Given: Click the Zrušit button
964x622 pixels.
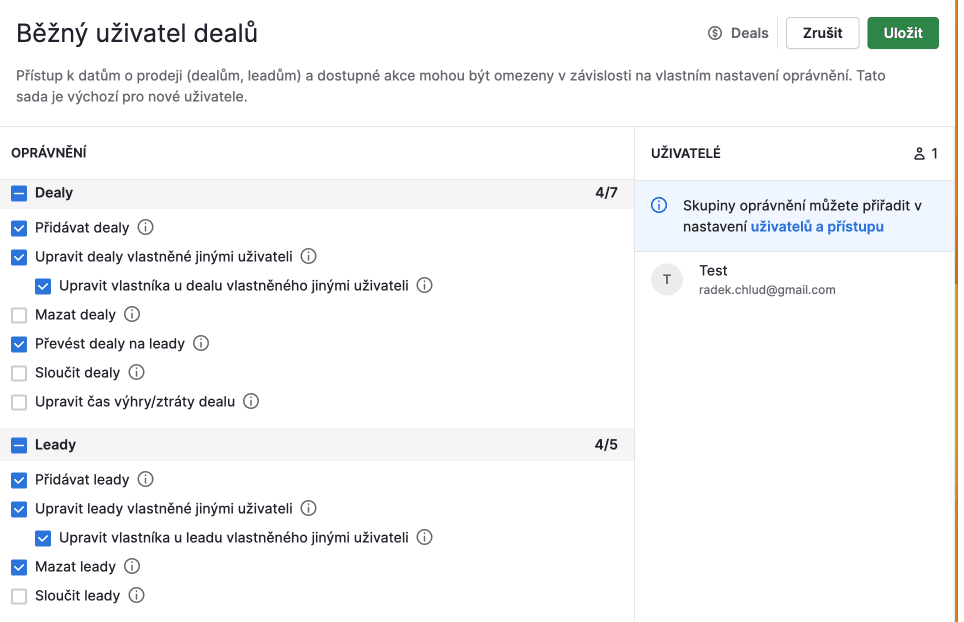Looking at the screenshot, I should (822, 33).
